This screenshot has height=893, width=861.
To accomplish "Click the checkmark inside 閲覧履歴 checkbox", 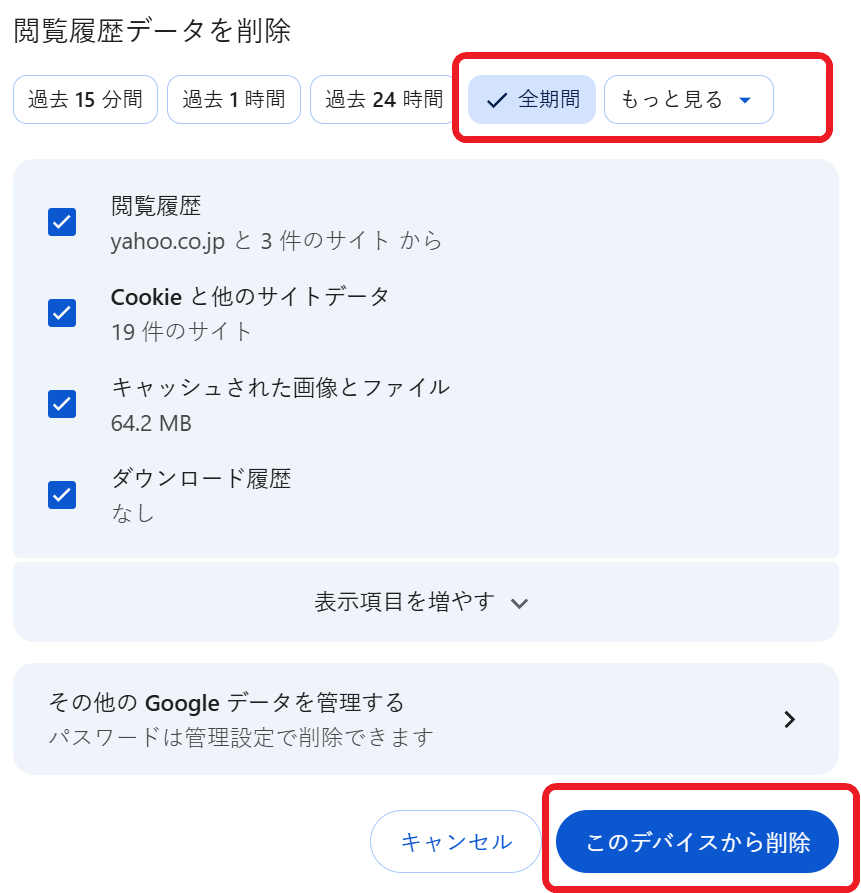I will click(61, 222).
